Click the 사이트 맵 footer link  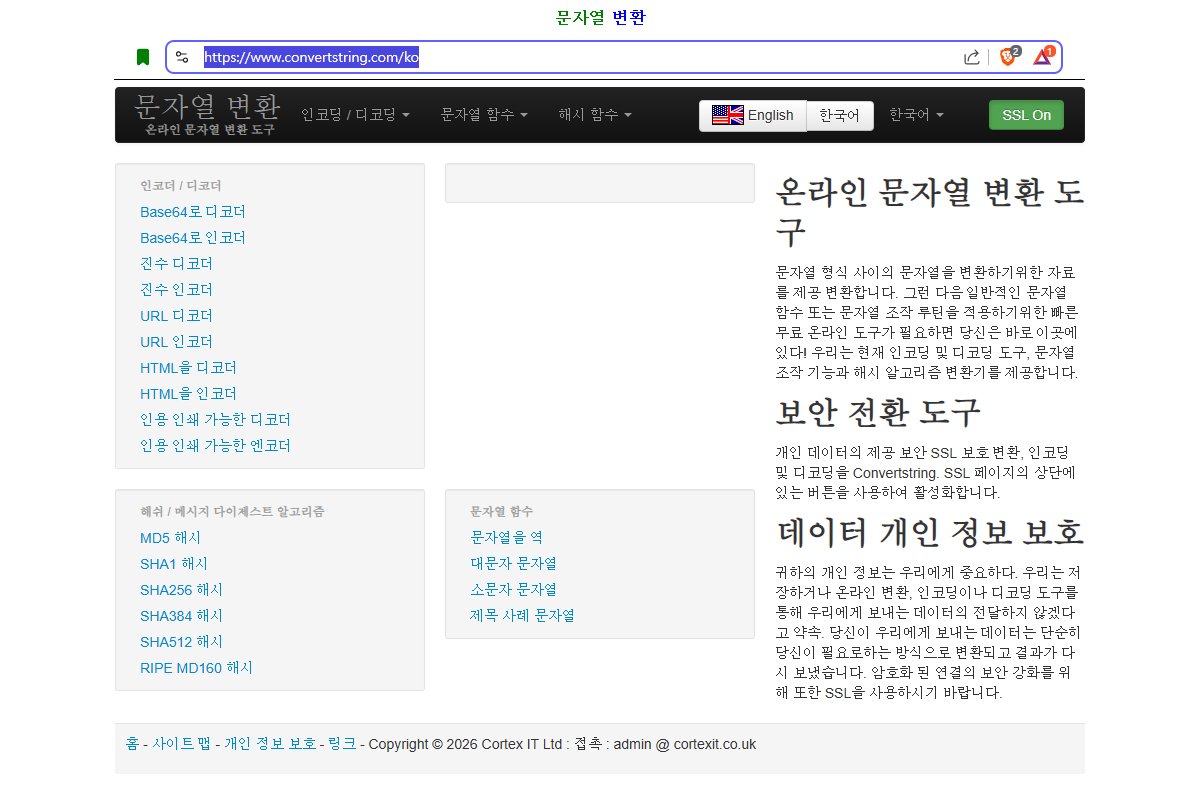pyautogui.click(x=181, y=744)
